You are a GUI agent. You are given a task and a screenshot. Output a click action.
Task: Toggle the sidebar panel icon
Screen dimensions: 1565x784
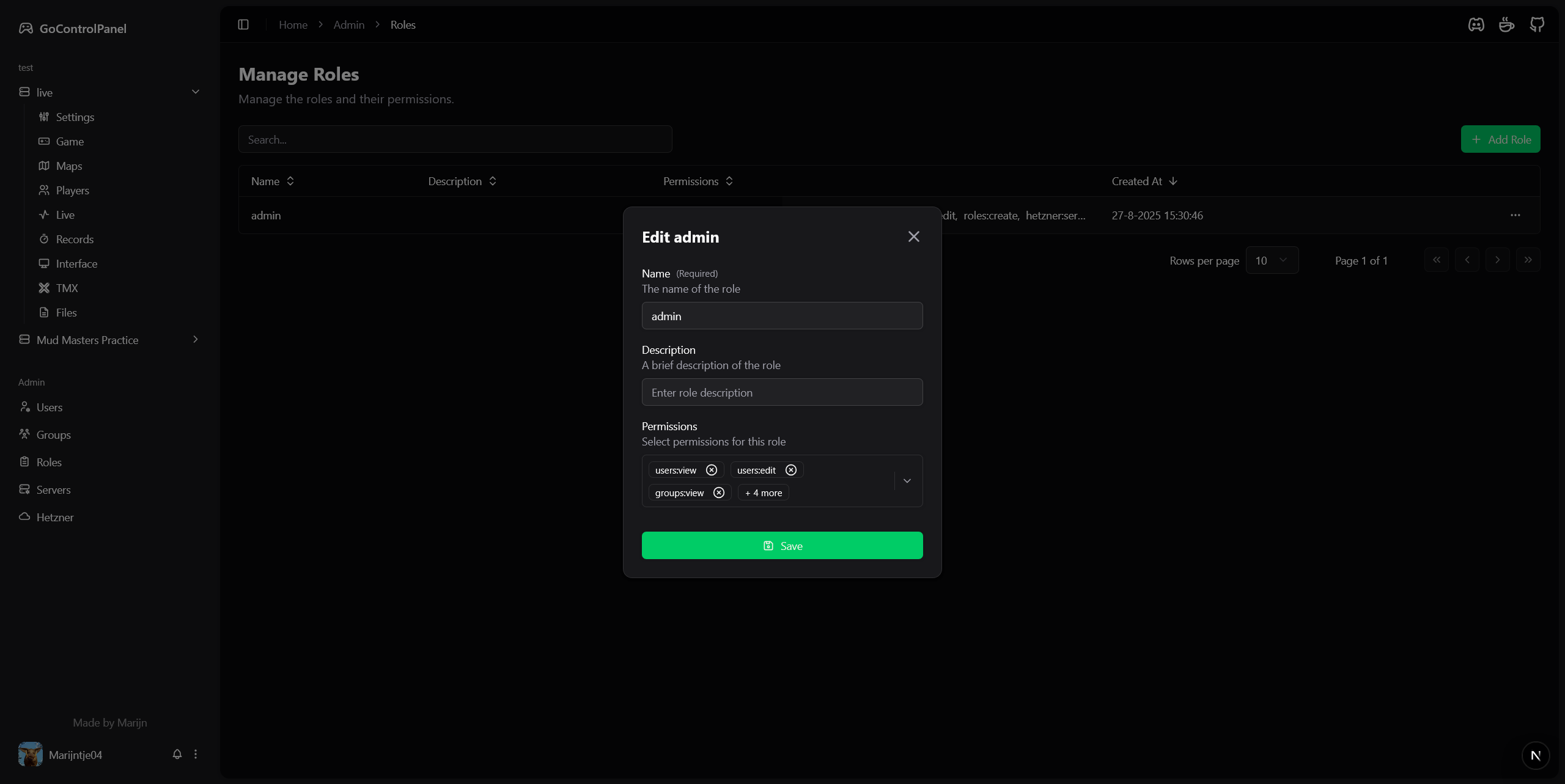click(243, 24)
